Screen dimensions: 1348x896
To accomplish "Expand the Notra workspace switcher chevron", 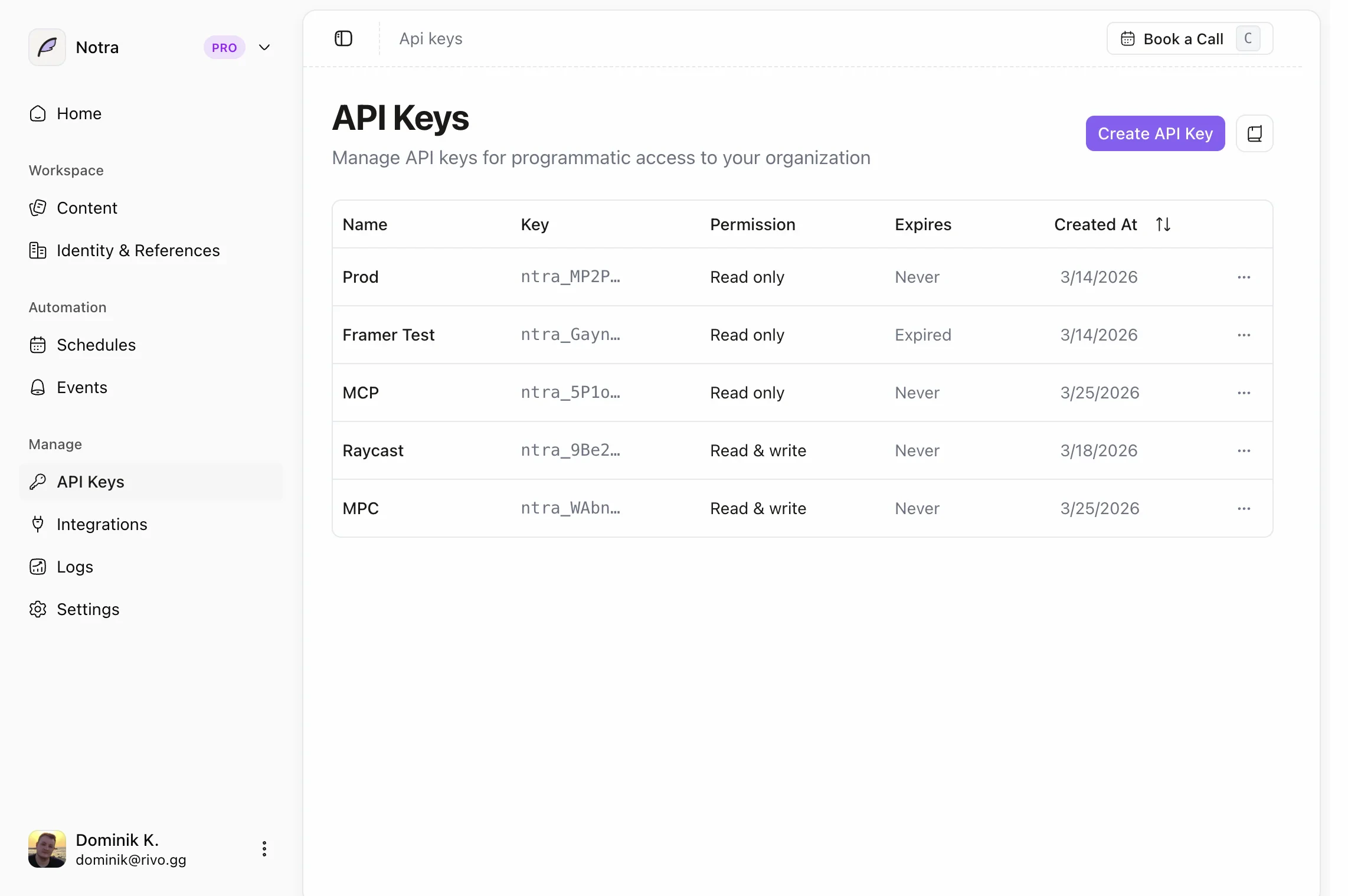I will click(264, 47).
